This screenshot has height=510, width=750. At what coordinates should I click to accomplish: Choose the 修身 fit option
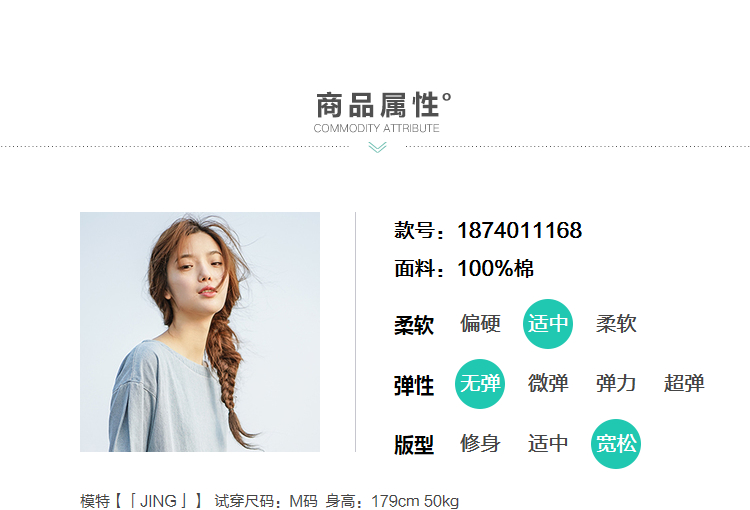point(480,443)
